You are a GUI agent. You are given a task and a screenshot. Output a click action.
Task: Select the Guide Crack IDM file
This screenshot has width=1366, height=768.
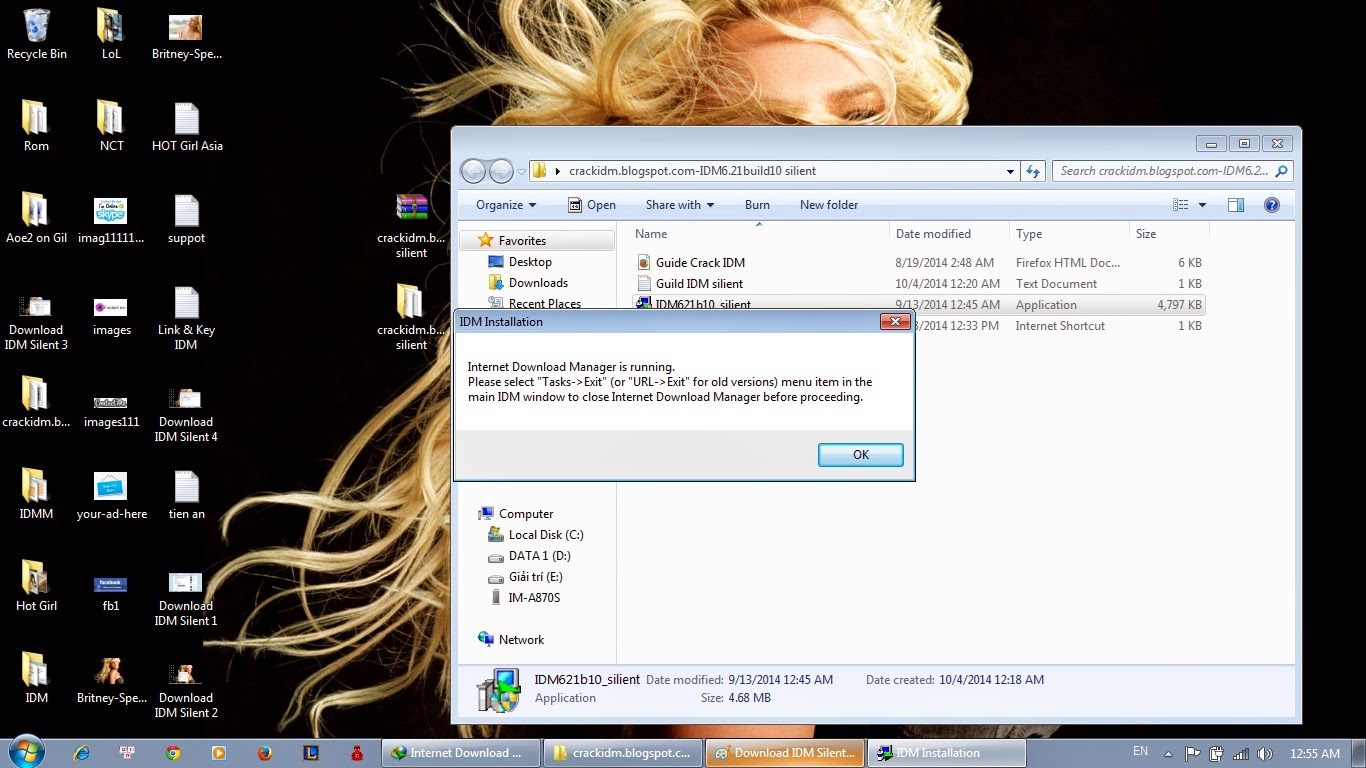(700, 263)
